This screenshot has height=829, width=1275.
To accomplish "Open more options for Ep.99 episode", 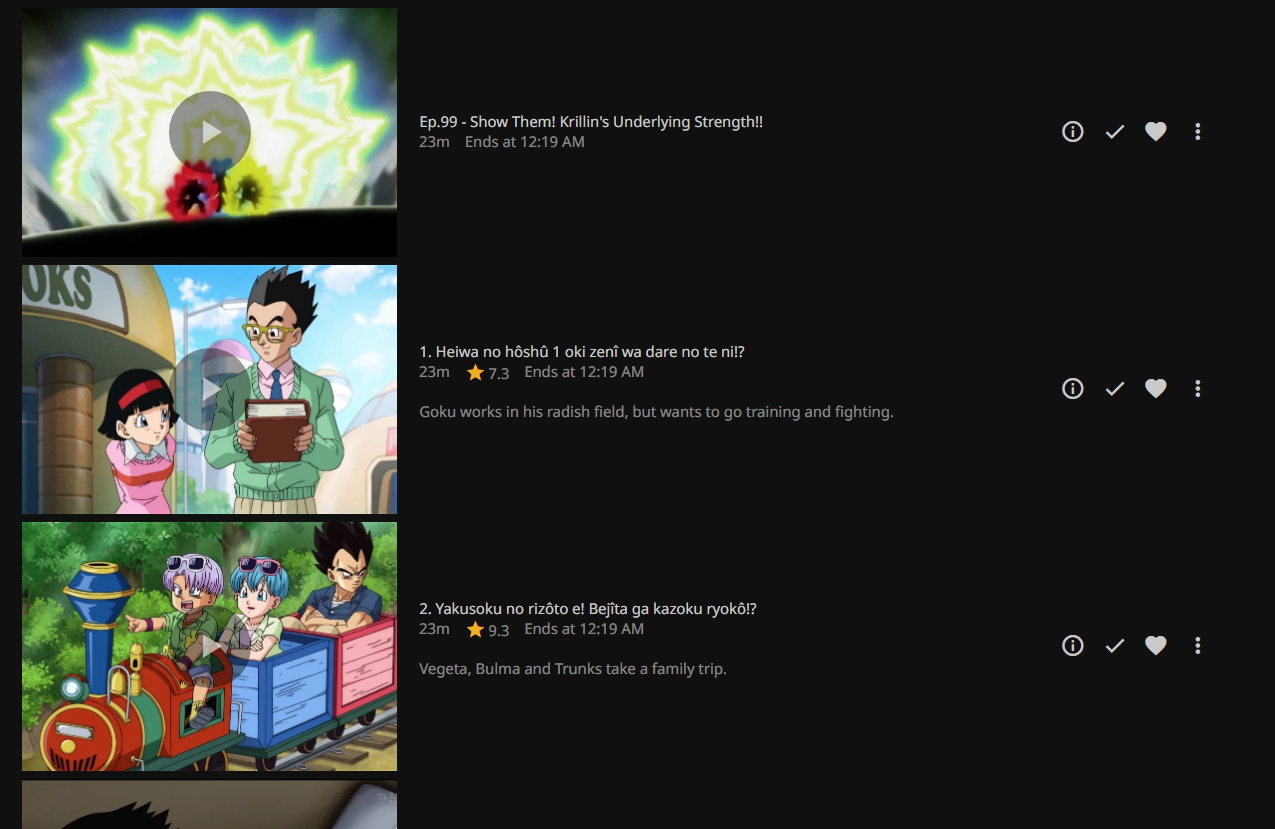I will [1198, 131].
